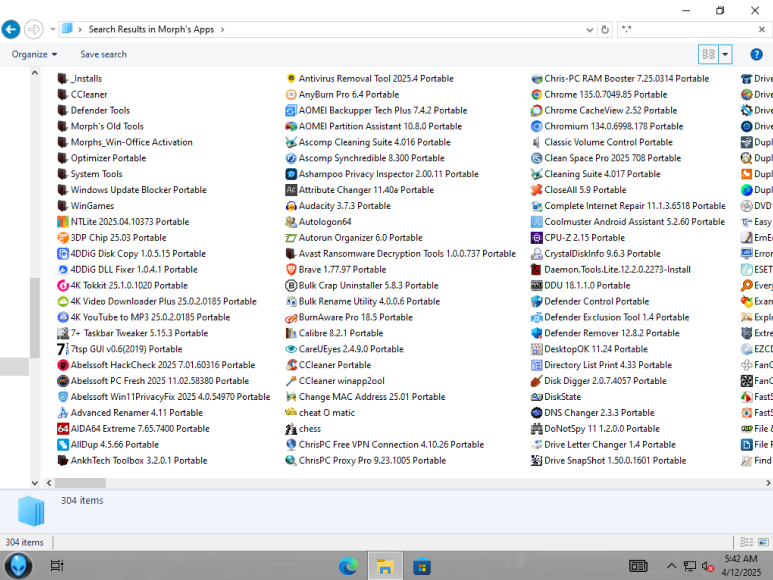This screenshot has height=580, width=773.
Task: Click the change view layout button
Action: (x=708, y=54)
